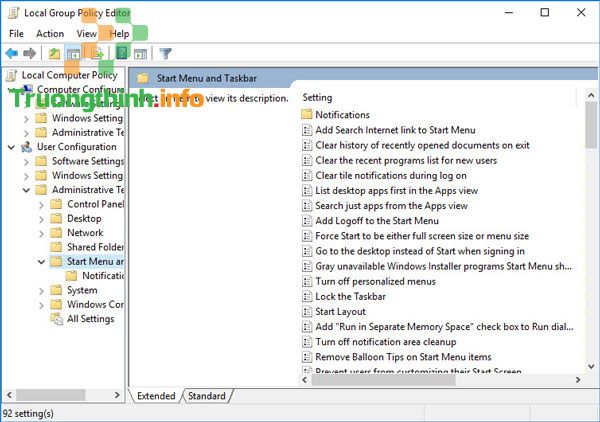The width and height of the screenshot is (600, 422).
Task: Select 'Force Start to be either full screen size'
Action: [422, 236]
